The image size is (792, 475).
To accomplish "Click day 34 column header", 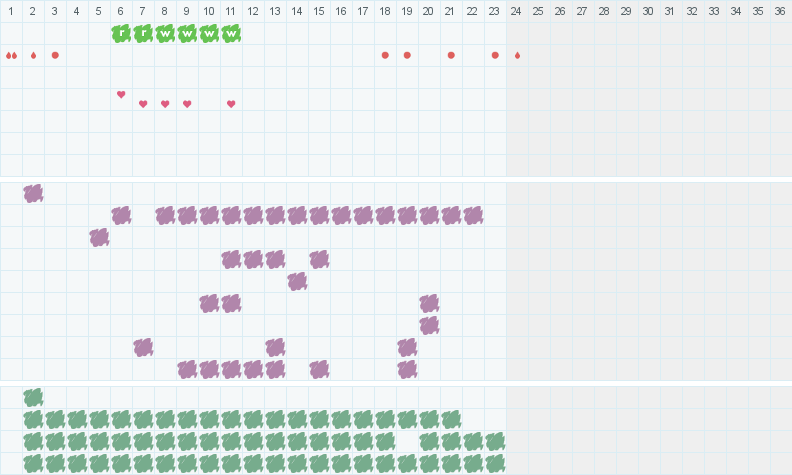I will [736, 11].
